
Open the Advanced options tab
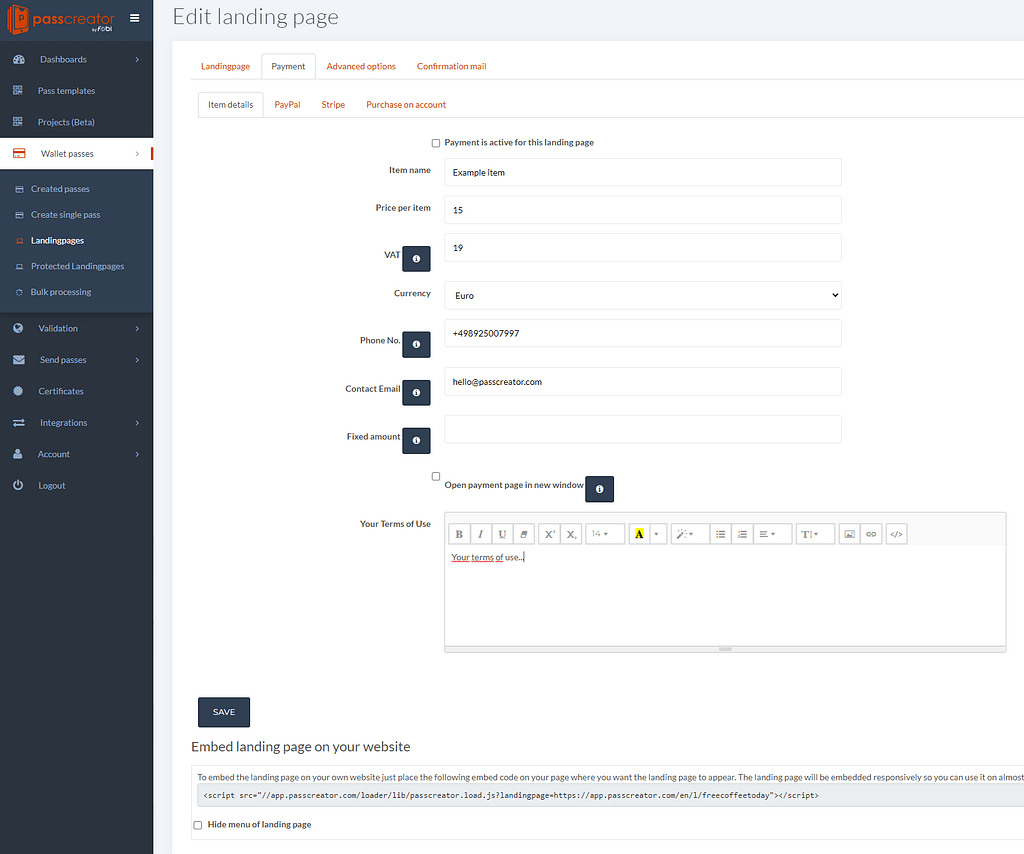click(x=361, y=67)
